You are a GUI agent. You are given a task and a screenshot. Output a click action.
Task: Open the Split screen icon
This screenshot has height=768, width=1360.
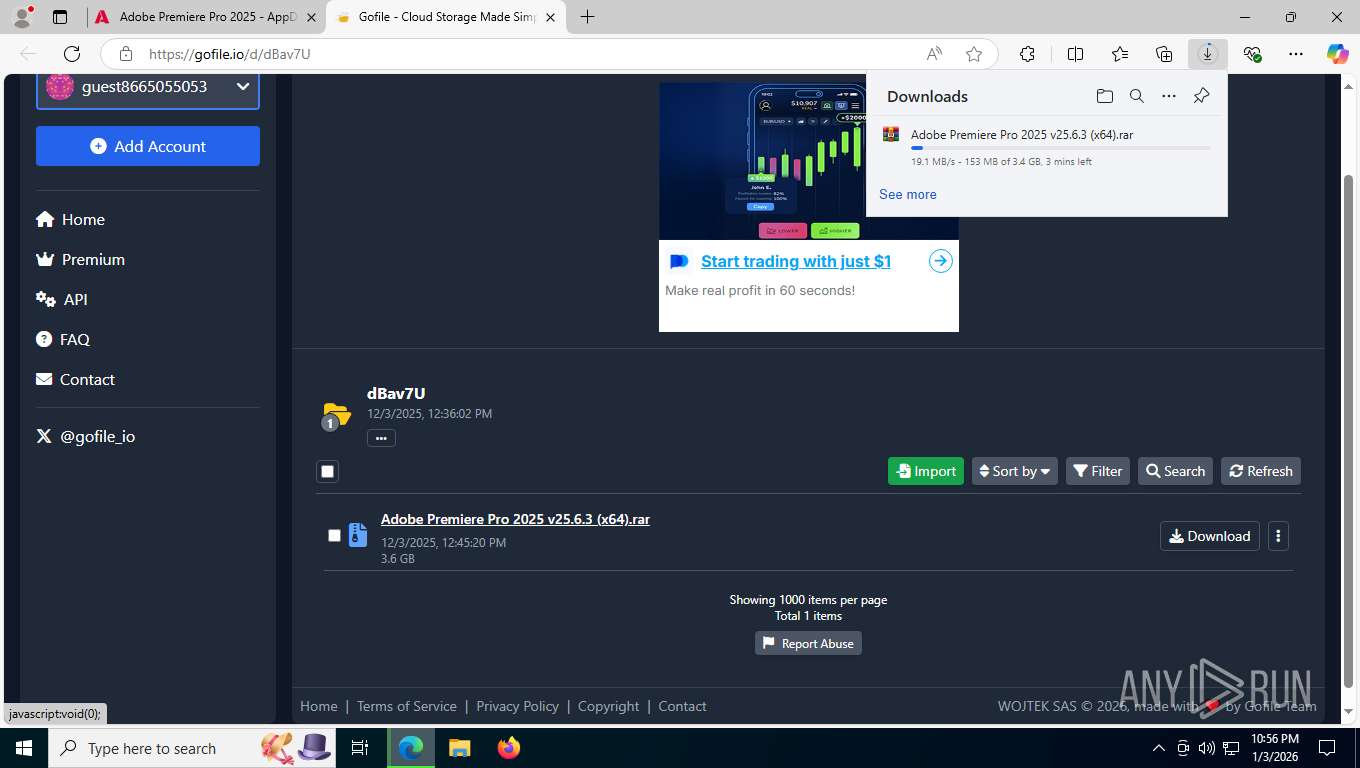[x=1076, y=54]
